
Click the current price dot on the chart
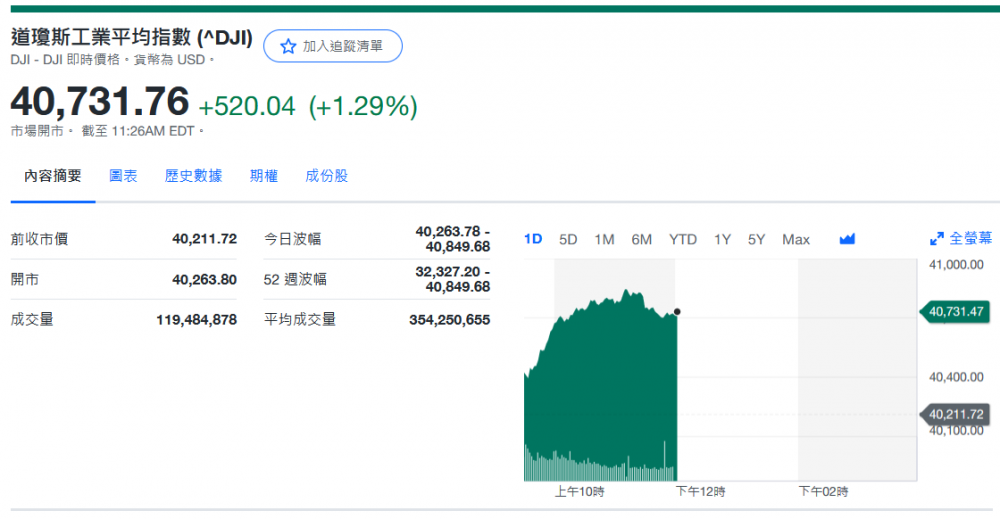(677, 312)
